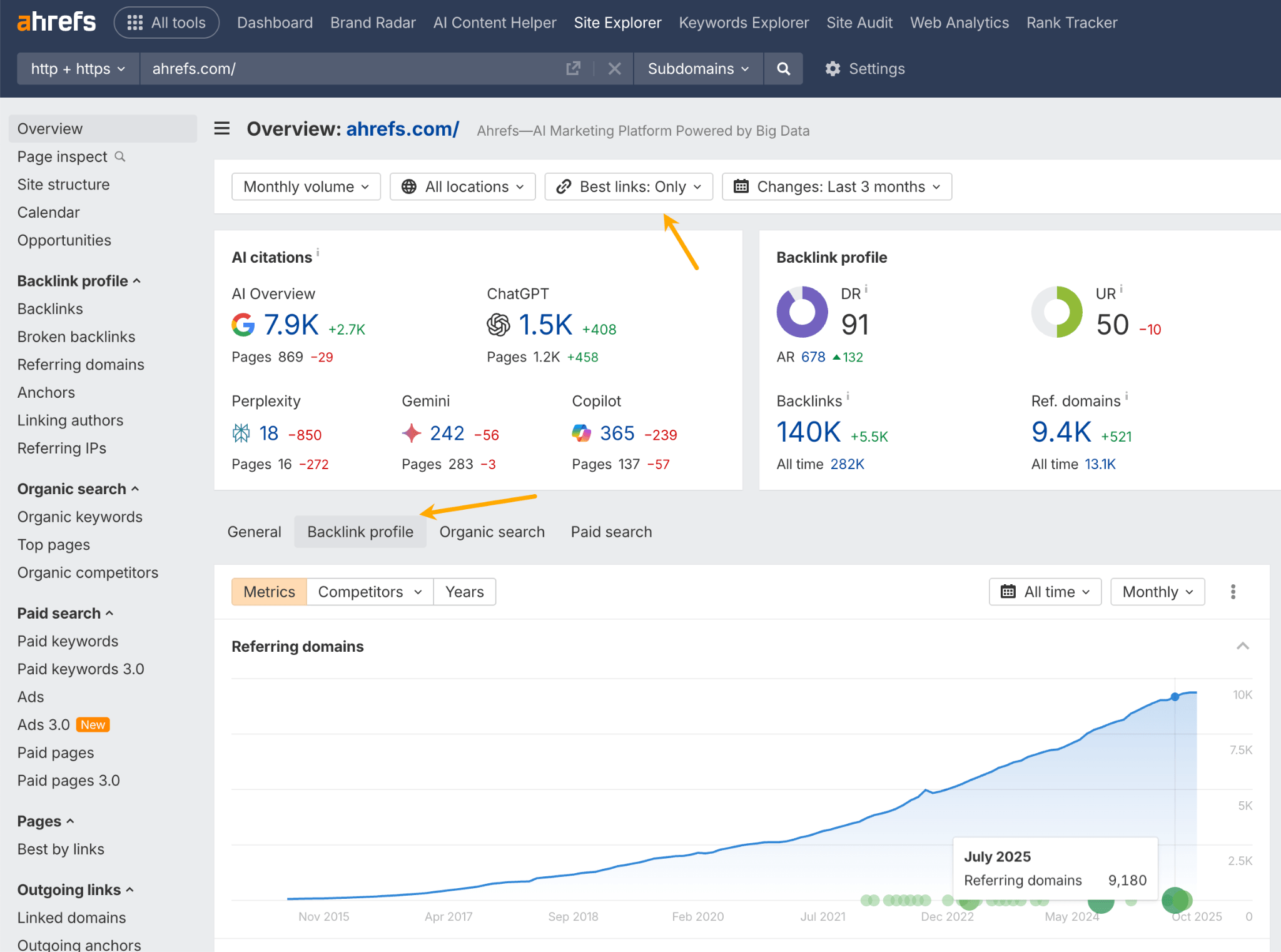Click the Copilot icon in AI citations
The width and height of the screenshot is (1281, 952).
[x=582, y=433]
